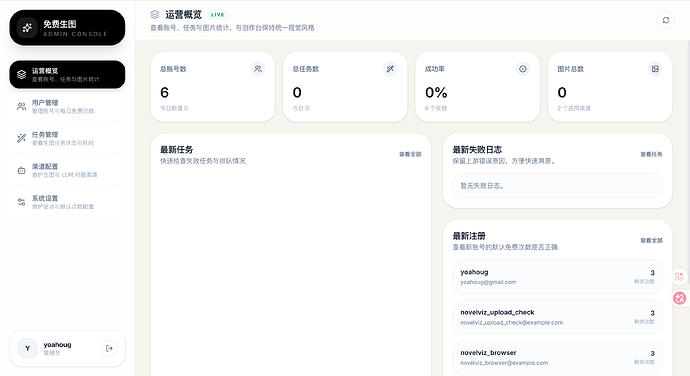Click the 0 个失败 text
Viewport: 690px width, 376px height.
(436, 108)
